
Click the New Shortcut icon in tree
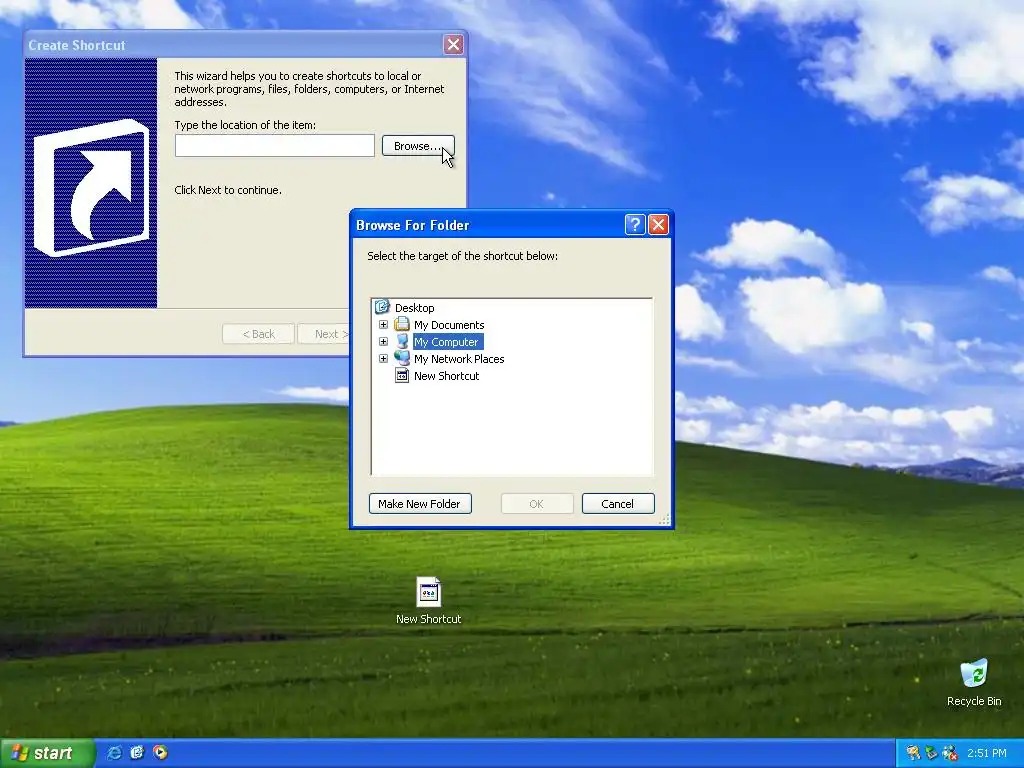pyautogui.click(x=402, y=376)
